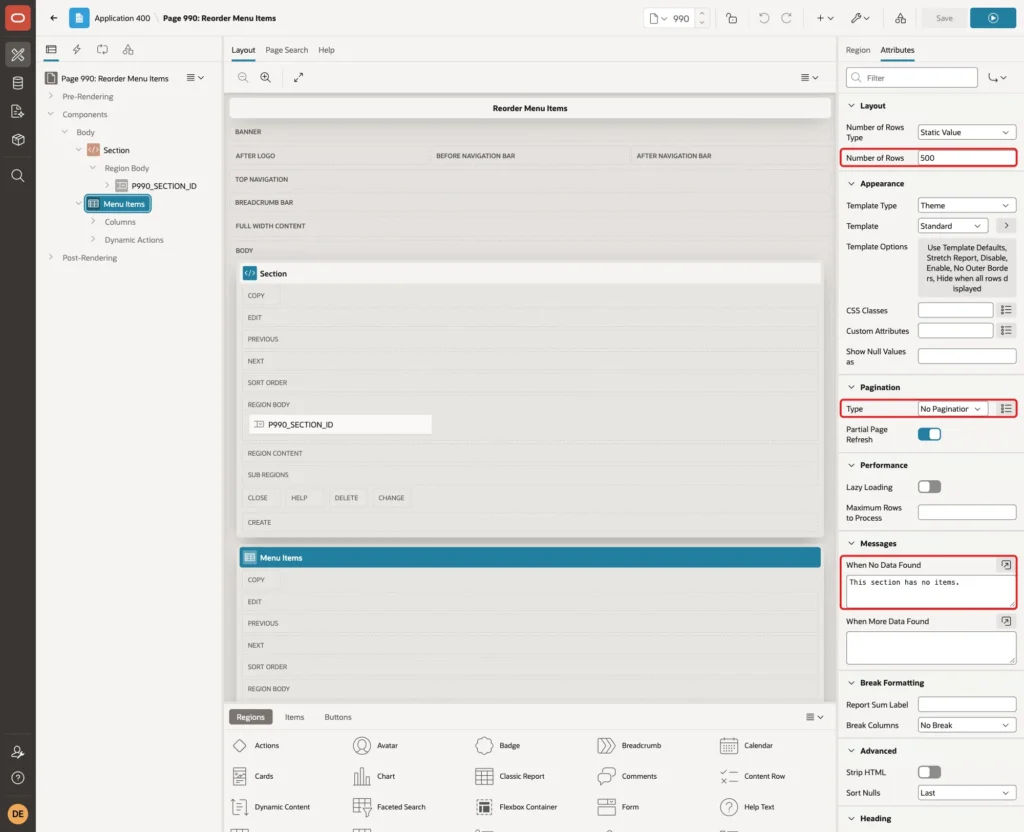Open the No Pagination type dropdown
1024x832 pixels.
pos(952,409)
